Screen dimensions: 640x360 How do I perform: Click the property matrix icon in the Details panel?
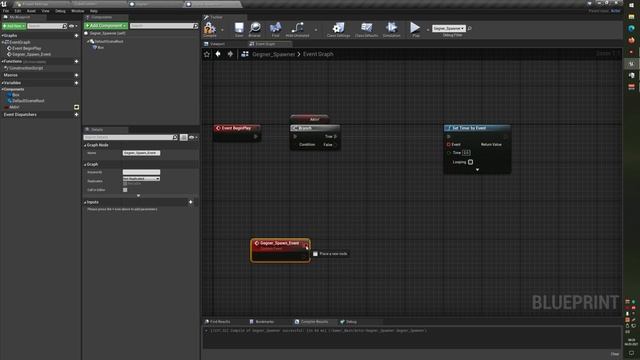pos(184,138)
